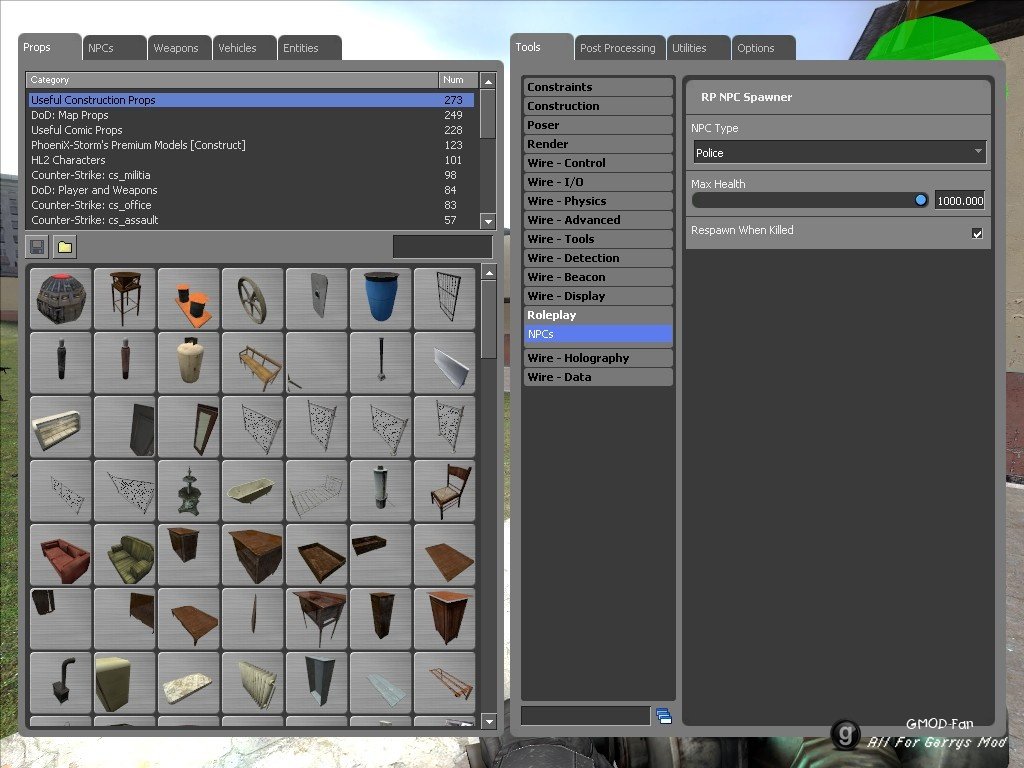The width and height of the screenshot is (1024, 768).
Task: Switch to the Vehicles tab
Action: click(244, 48)
